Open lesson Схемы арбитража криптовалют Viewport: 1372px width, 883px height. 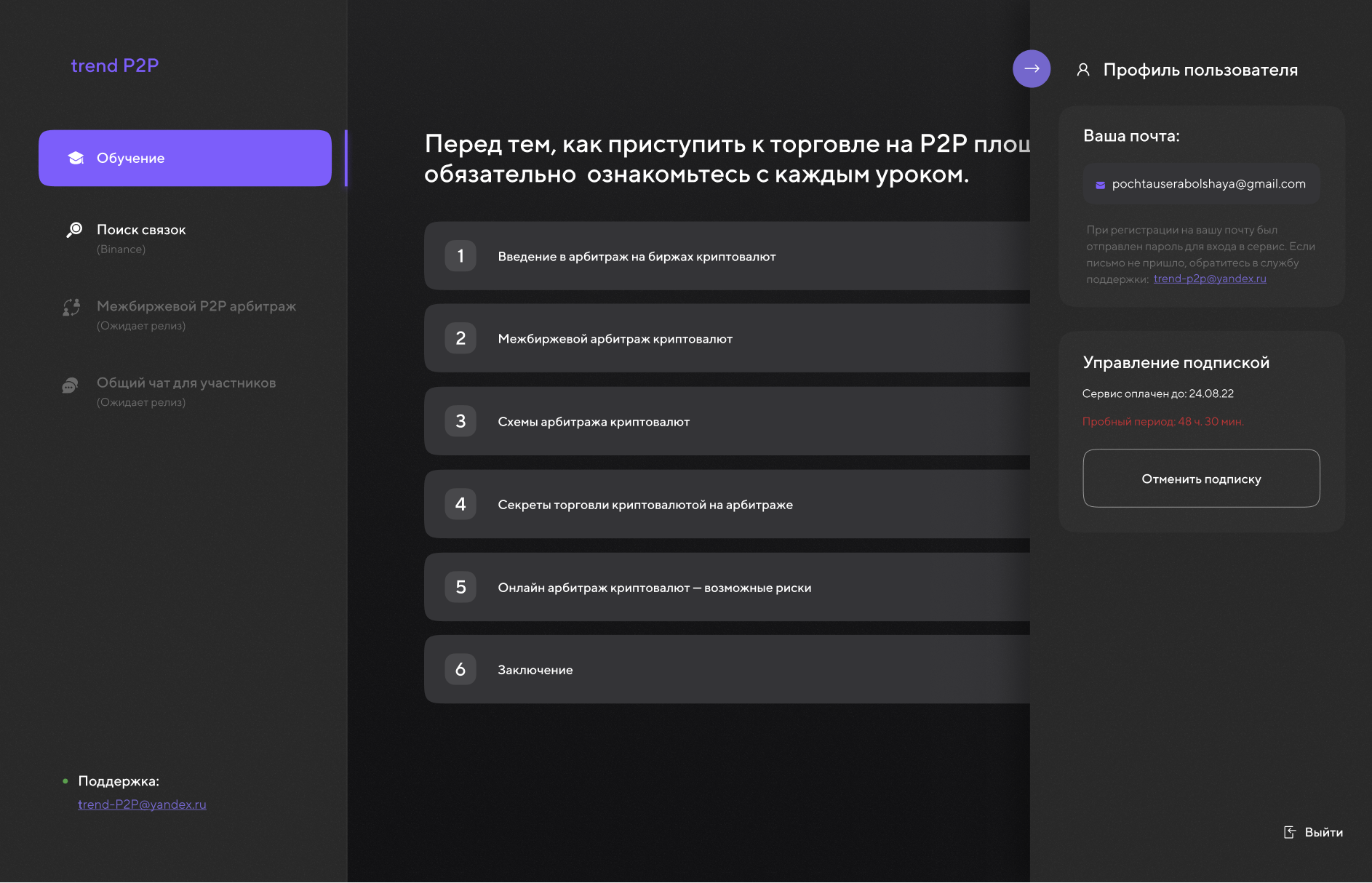coord(727,421)
